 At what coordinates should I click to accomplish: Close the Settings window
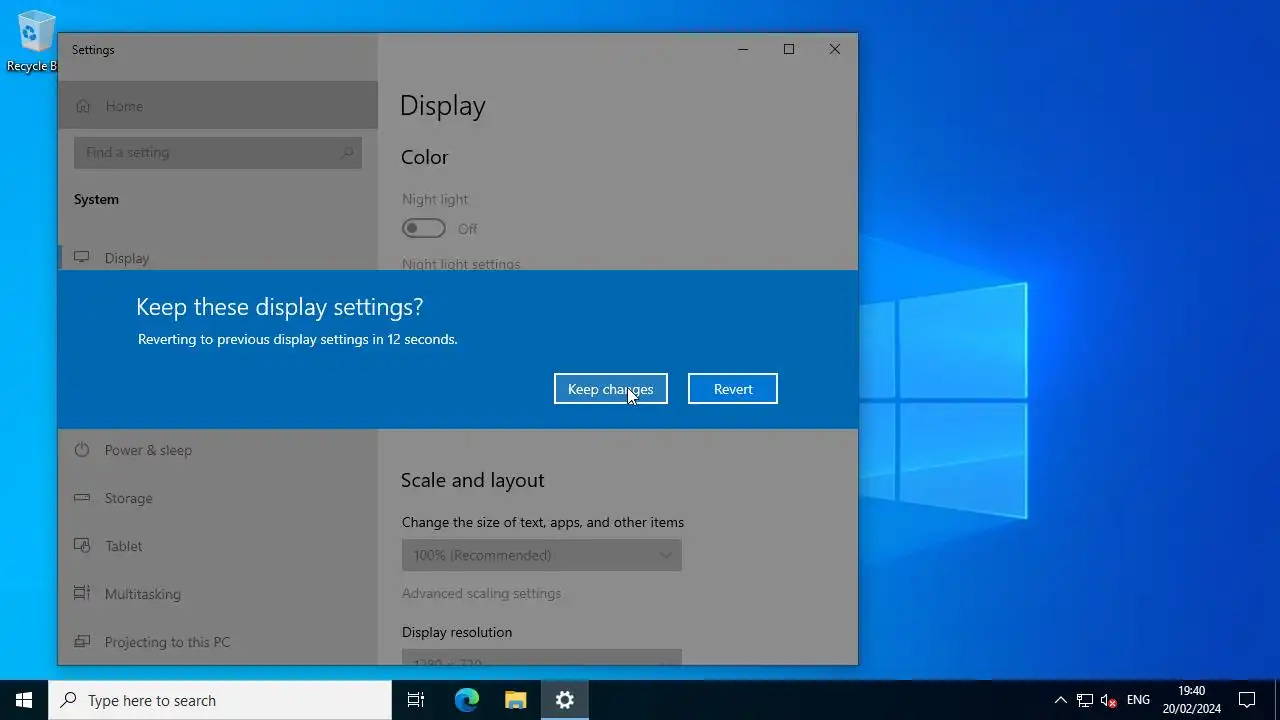tap(835, 49)
